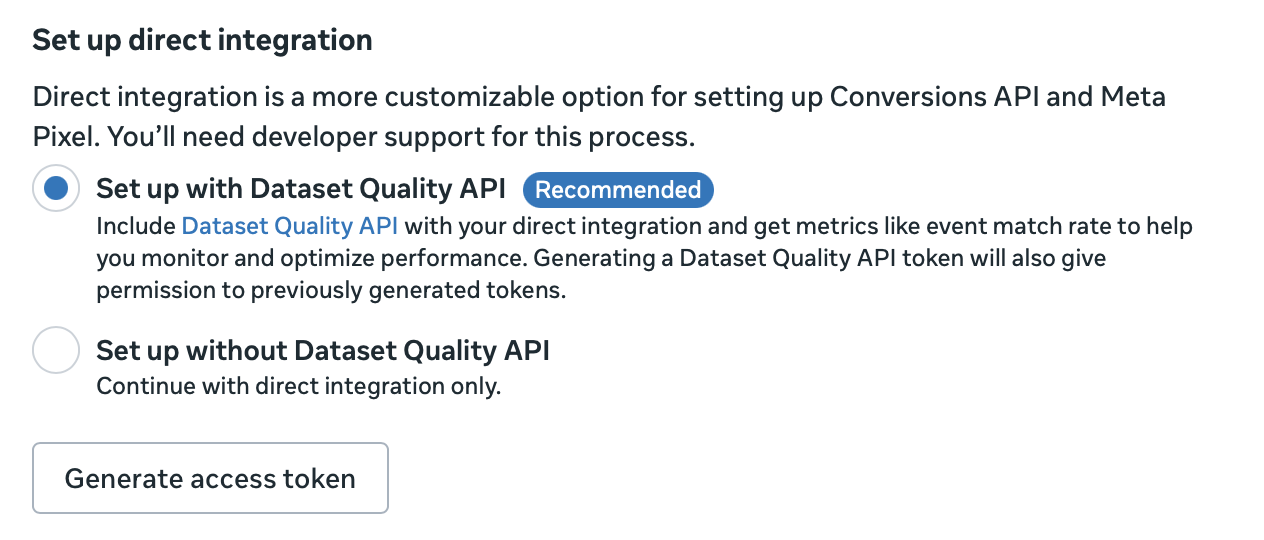Click "permission to previously generated tokens." line

331,291
